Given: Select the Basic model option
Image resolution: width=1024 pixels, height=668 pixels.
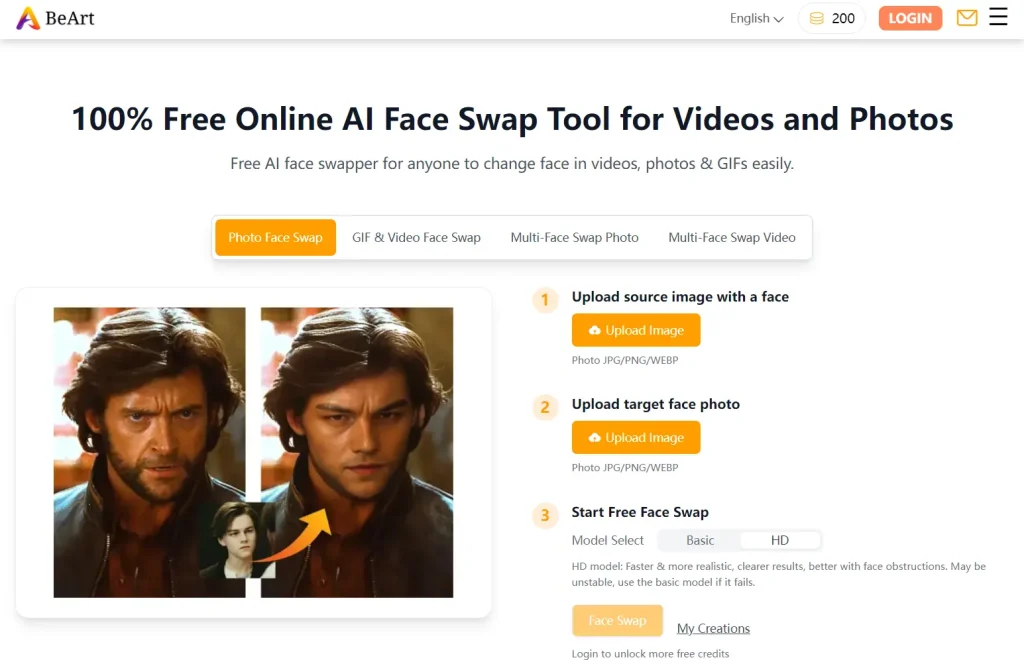Looking at the screenshot, I should (700, 540).
